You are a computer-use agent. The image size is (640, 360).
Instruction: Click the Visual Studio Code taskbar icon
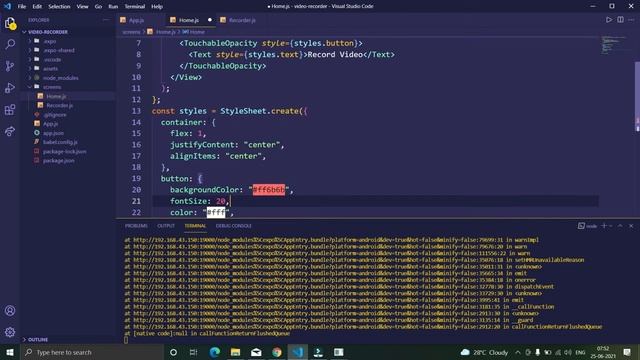[x=298, y=352]
